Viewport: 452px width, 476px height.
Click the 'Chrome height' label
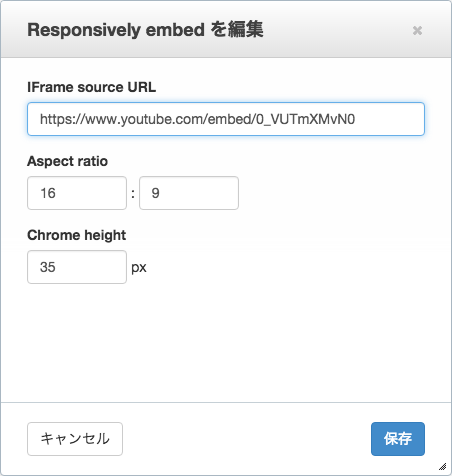tap(77, 235)
